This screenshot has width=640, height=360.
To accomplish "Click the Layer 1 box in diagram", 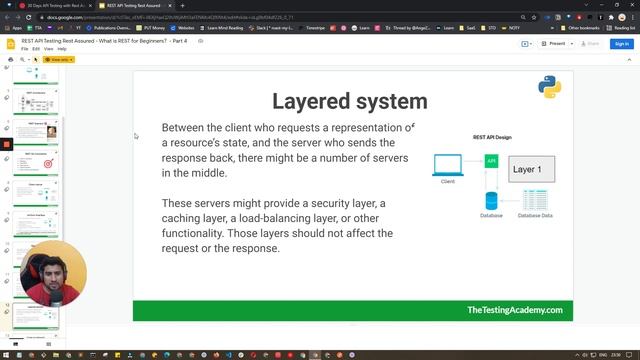I will click(x=531, y=169).
